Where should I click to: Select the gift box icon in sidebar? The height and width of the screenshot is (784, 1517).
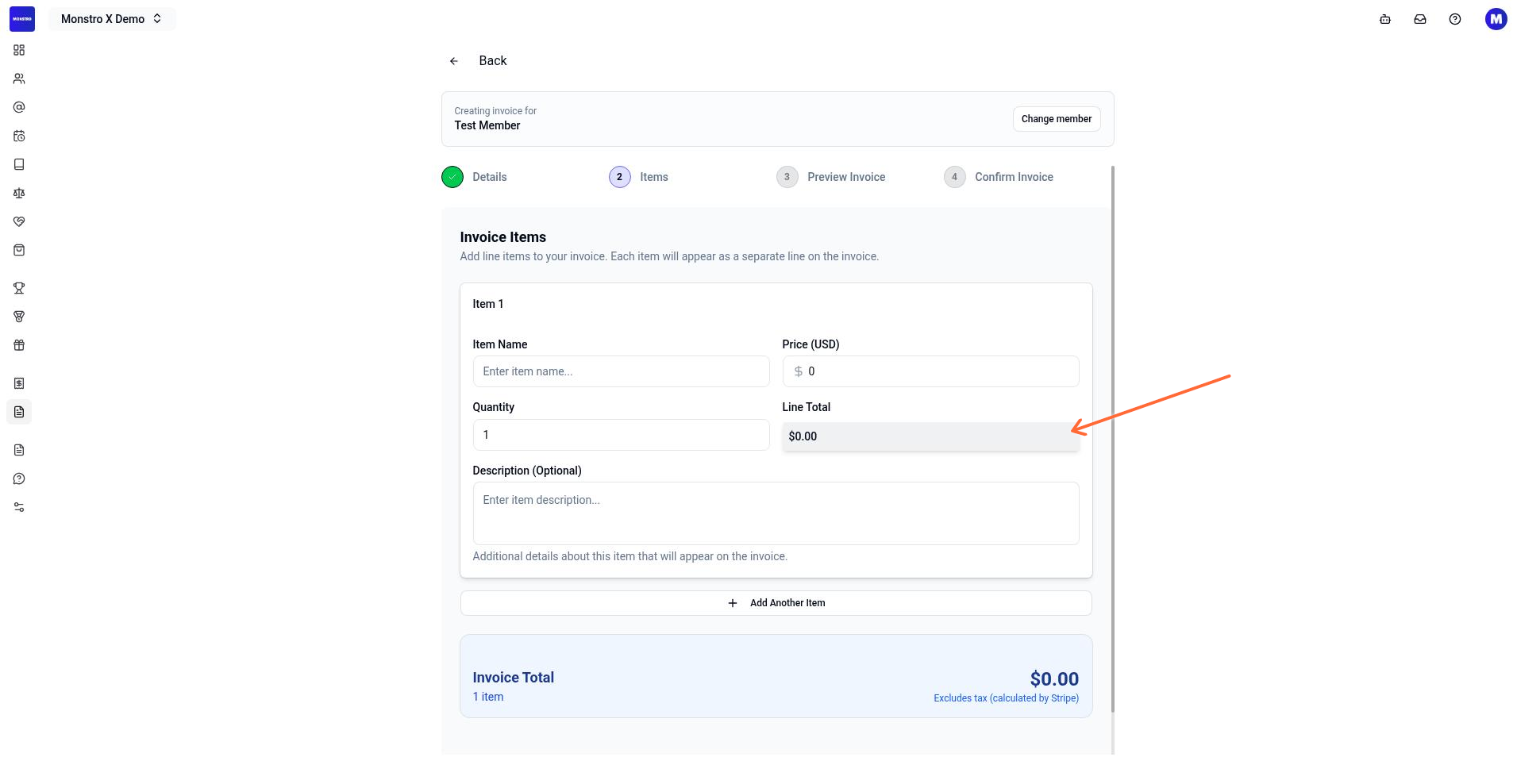19,345
